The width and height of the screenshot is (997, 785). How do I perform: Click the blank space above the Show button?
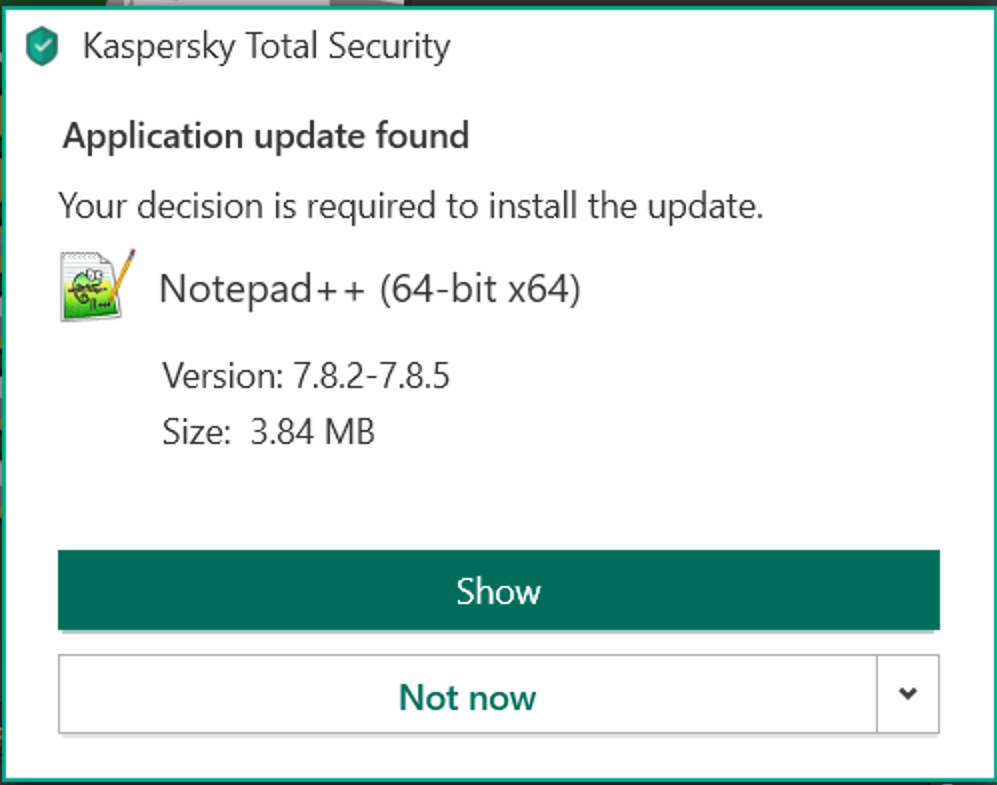click(498, 495)
